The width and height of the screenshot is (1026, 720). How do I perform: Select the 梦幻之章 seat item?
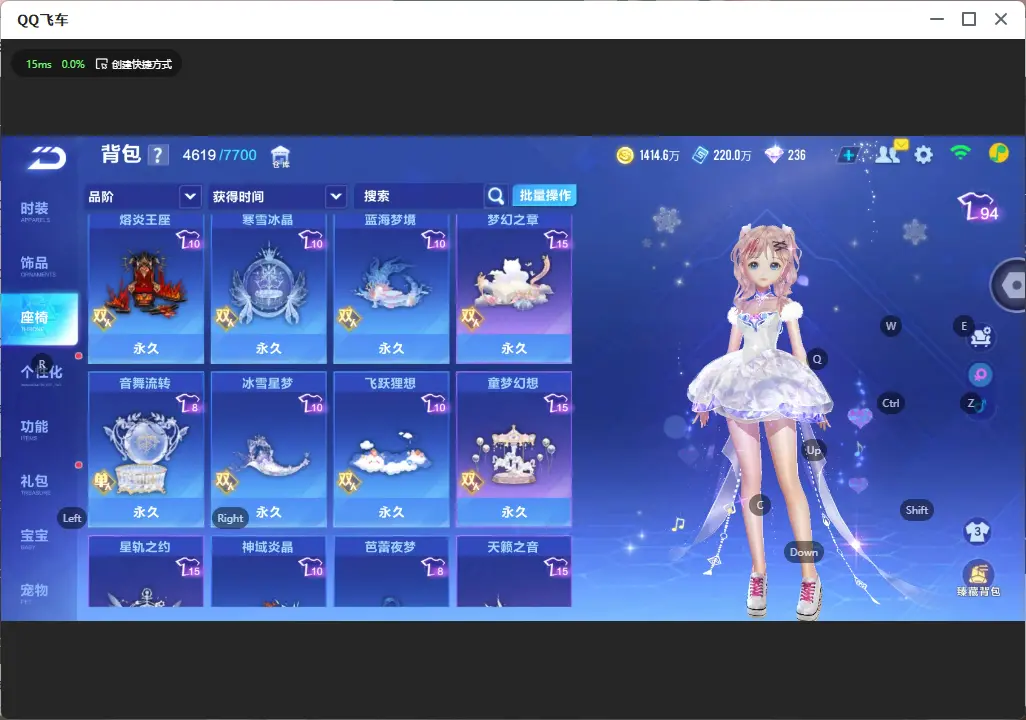click(514, 288)
